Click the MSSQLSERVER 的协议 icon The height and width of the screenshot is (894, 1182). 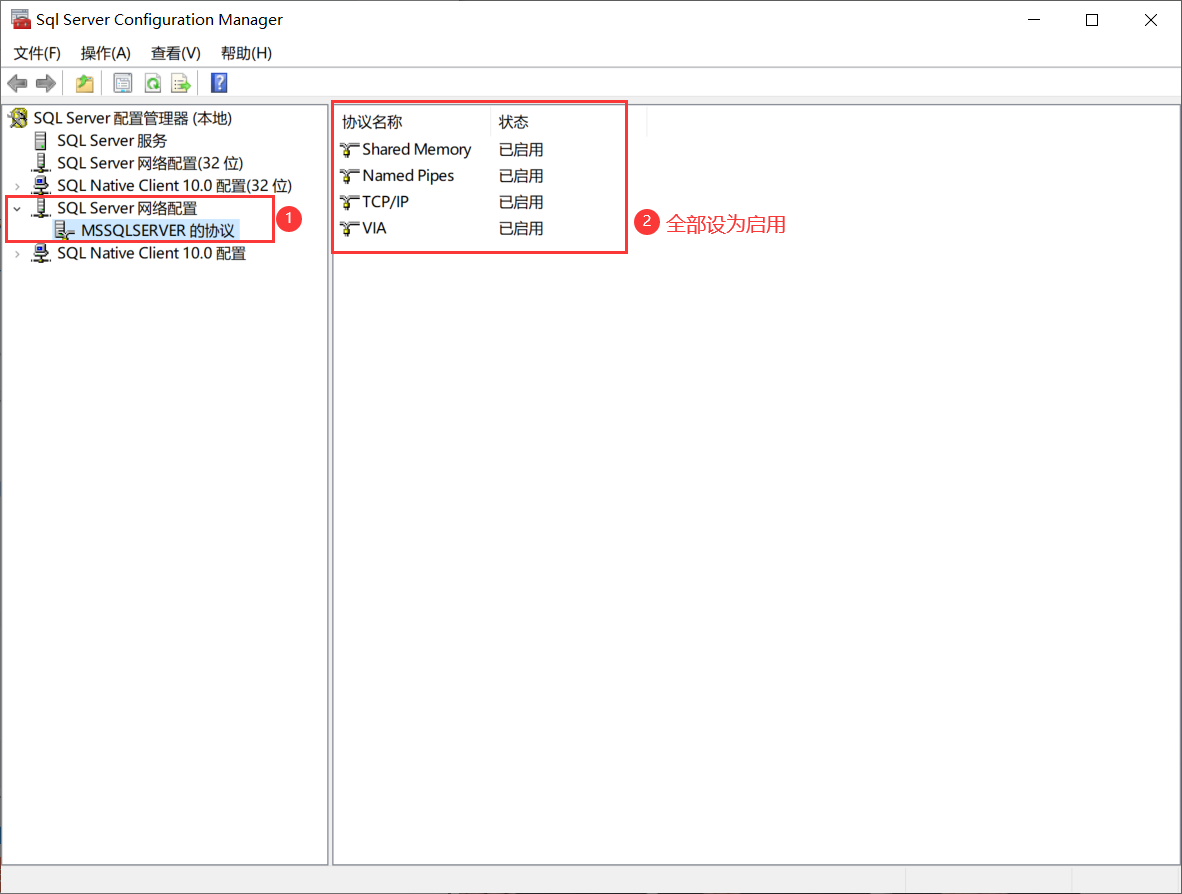coord(65,231)
